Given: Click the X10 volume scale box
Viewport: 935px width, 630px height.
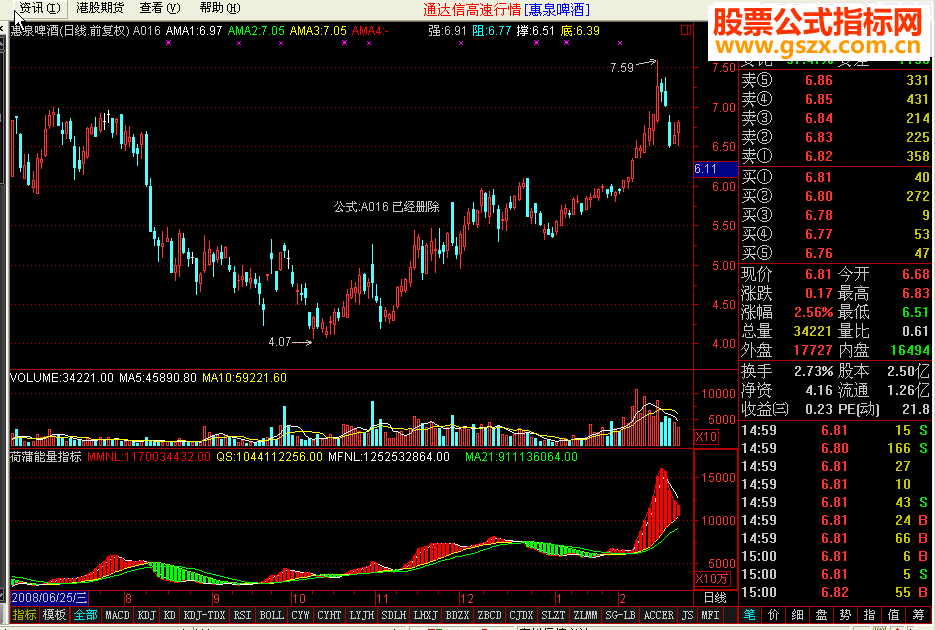Looking at the screenshot, I should point(706,437).
